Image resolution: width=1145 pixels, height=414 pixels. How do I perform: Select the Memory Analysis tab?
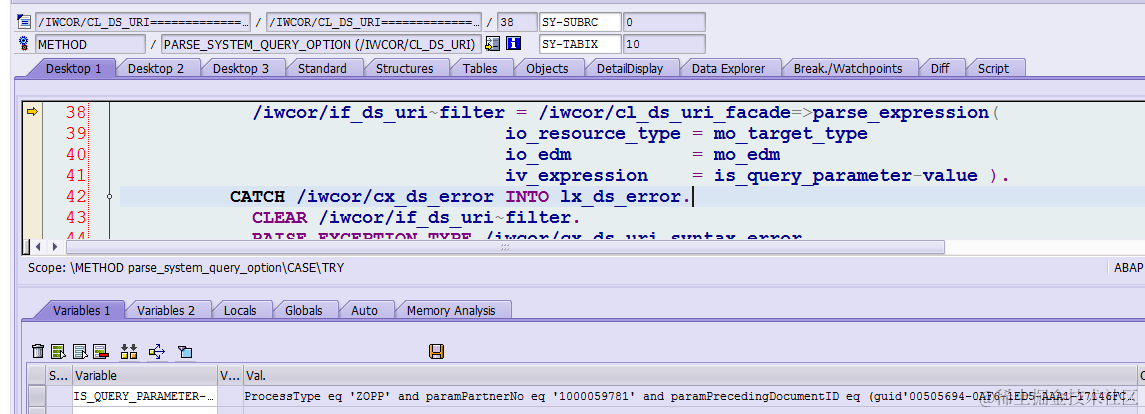451,310
